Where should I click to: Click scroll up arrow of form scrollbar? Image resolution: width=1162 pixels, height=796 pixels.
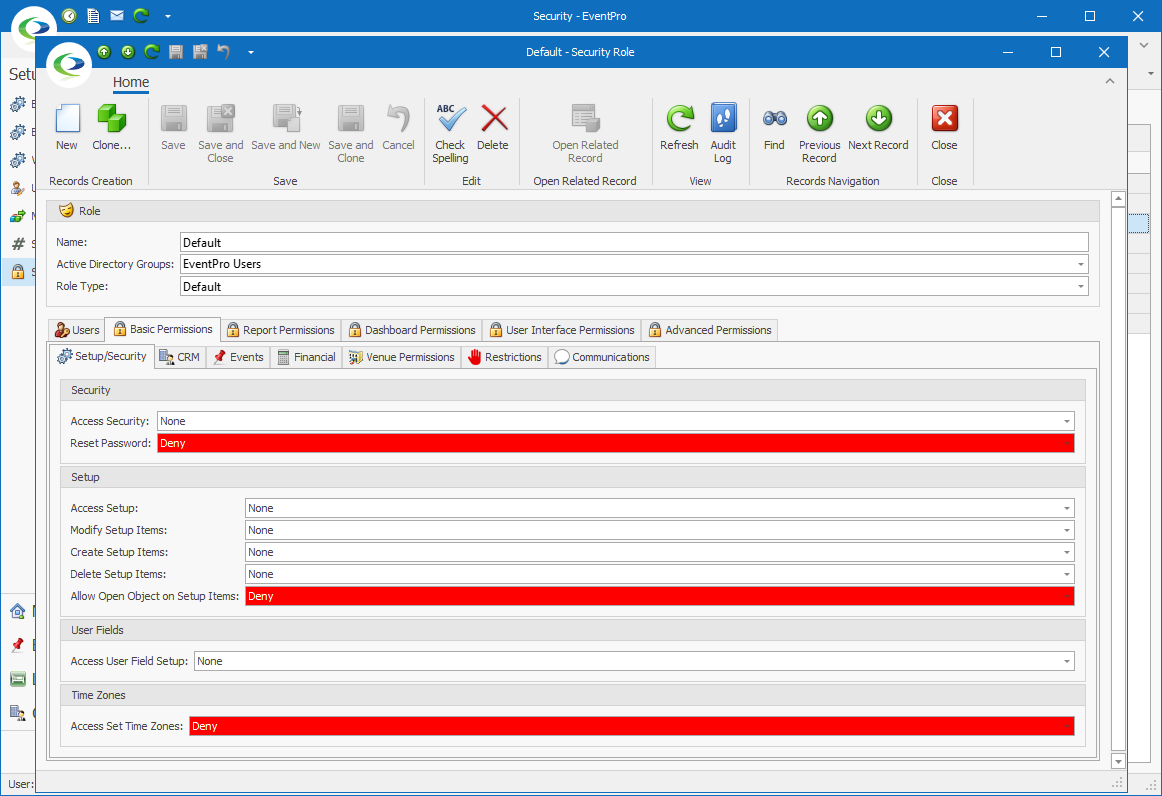point(1118,199)
